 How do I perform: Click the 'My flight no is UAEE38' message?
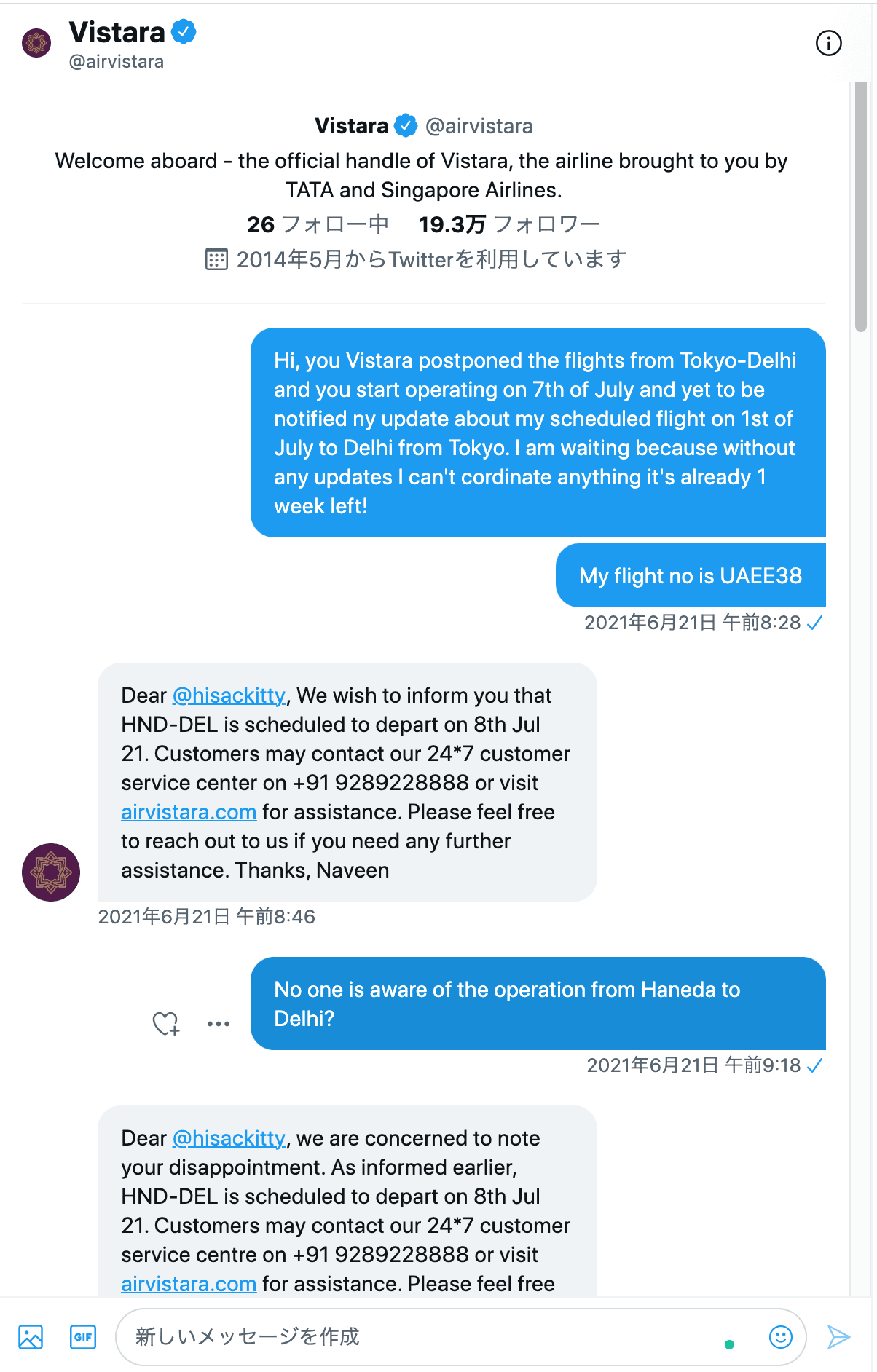pyautogui.click(x=690, y=576)
